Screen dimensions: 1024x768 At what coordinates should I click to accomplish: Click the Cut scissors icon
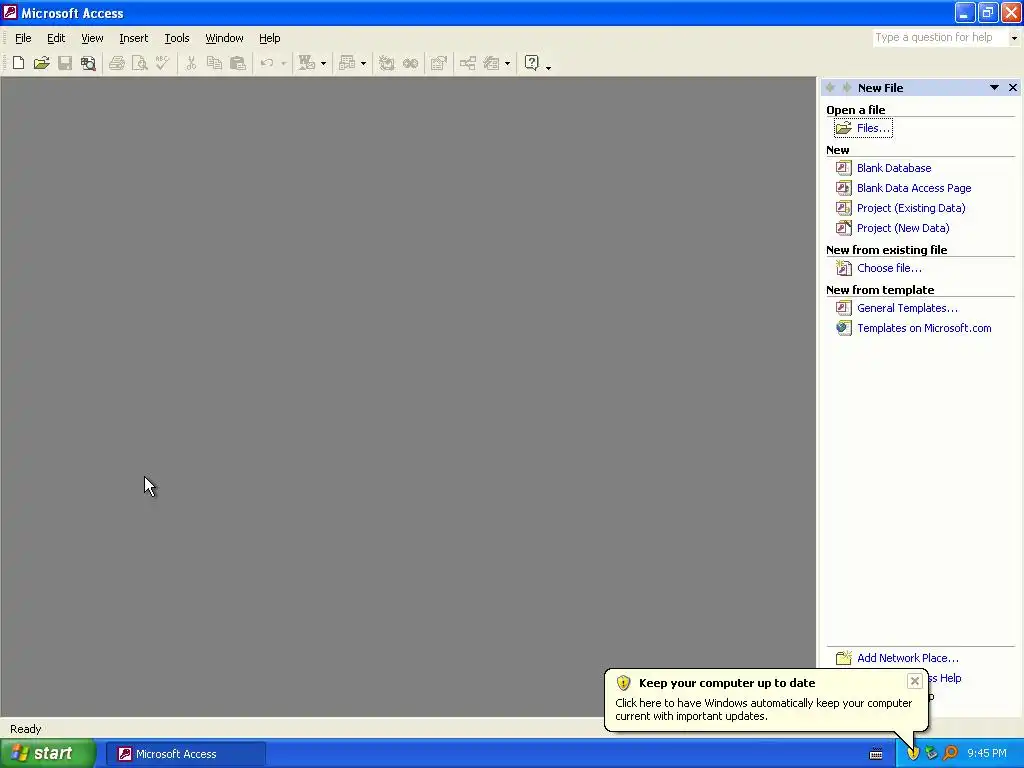(x=191, y=63)
